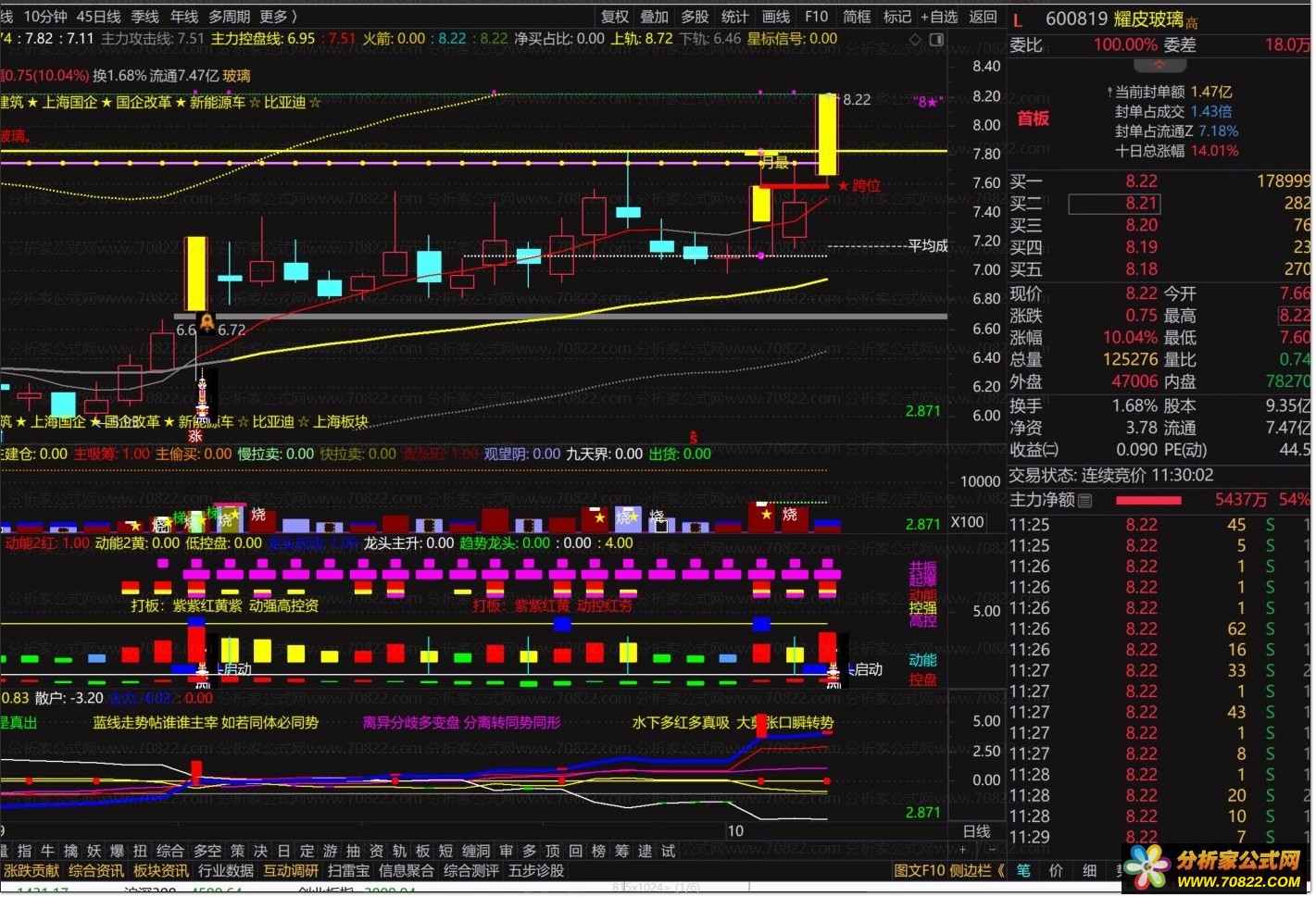The width and height of the screenshot is (1316, 897).
Task: Toggle the side panel layout icon
Action: 936,40
